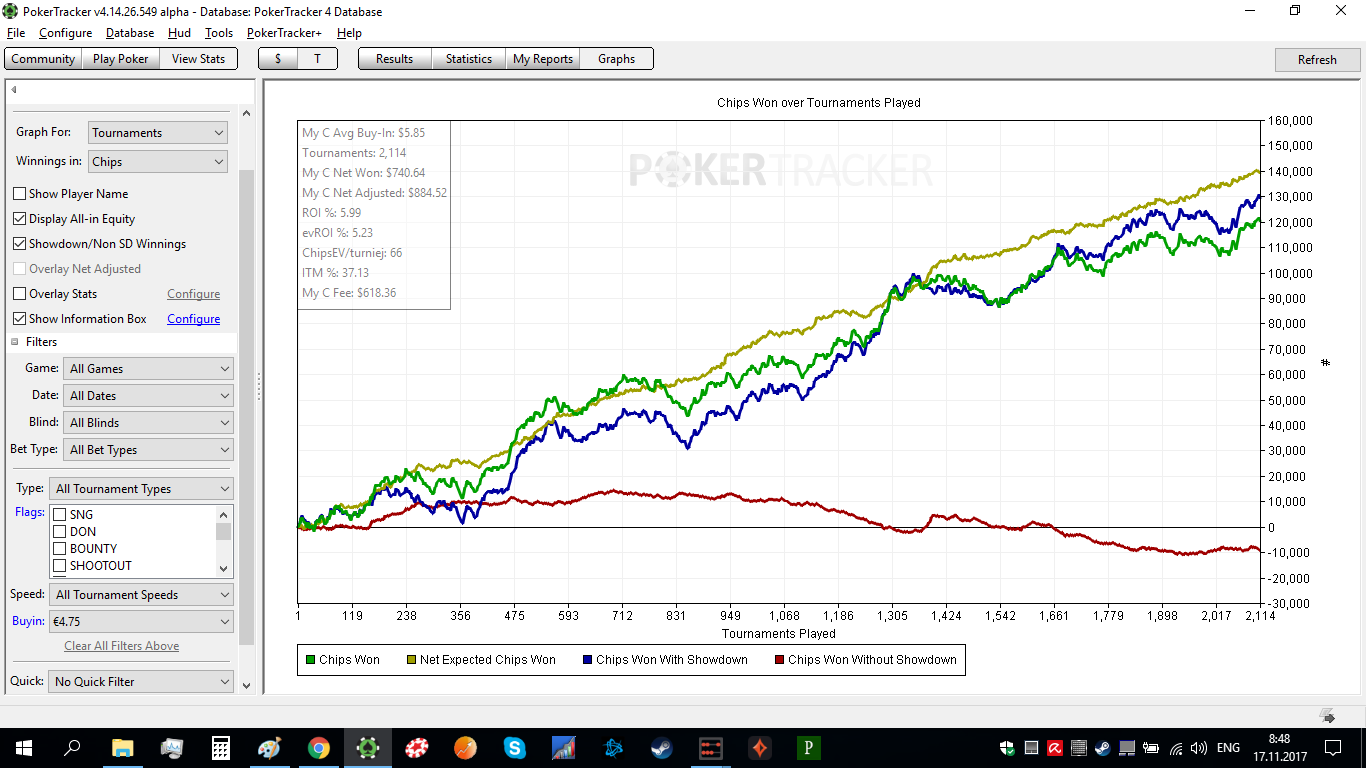This screenshot has width=1366, height=768.
Task: Toggle Showdown/Non SD Winnings checkbox
Action: coord(19,244)
